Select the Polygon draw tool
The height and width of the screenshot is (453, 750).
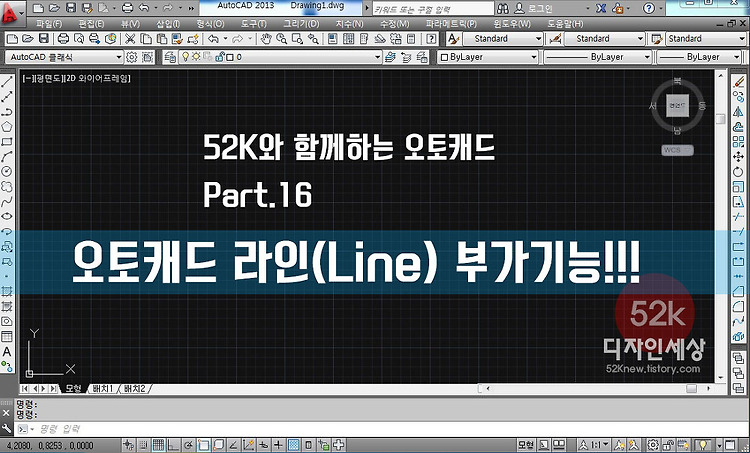7,127
